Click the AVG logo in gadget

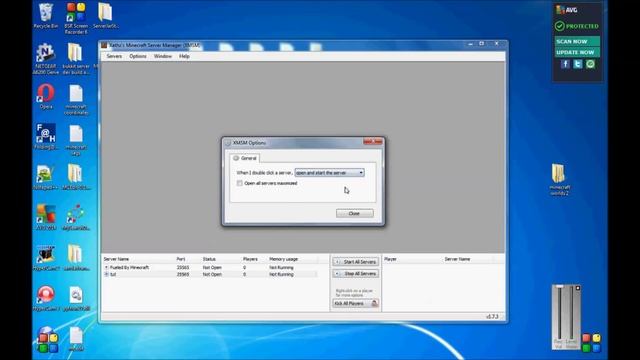click(x=567, y=10)
